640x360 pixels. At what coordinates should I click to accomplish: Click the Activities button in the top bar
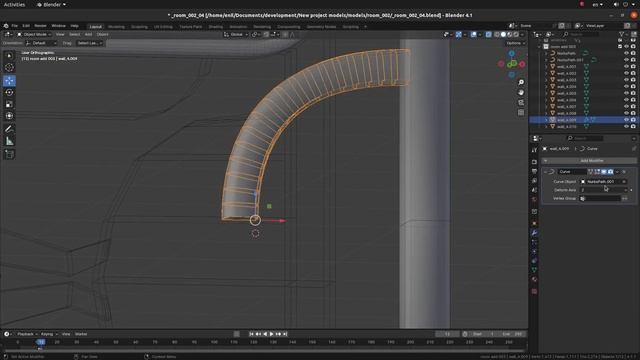click(x=14, y=4)
